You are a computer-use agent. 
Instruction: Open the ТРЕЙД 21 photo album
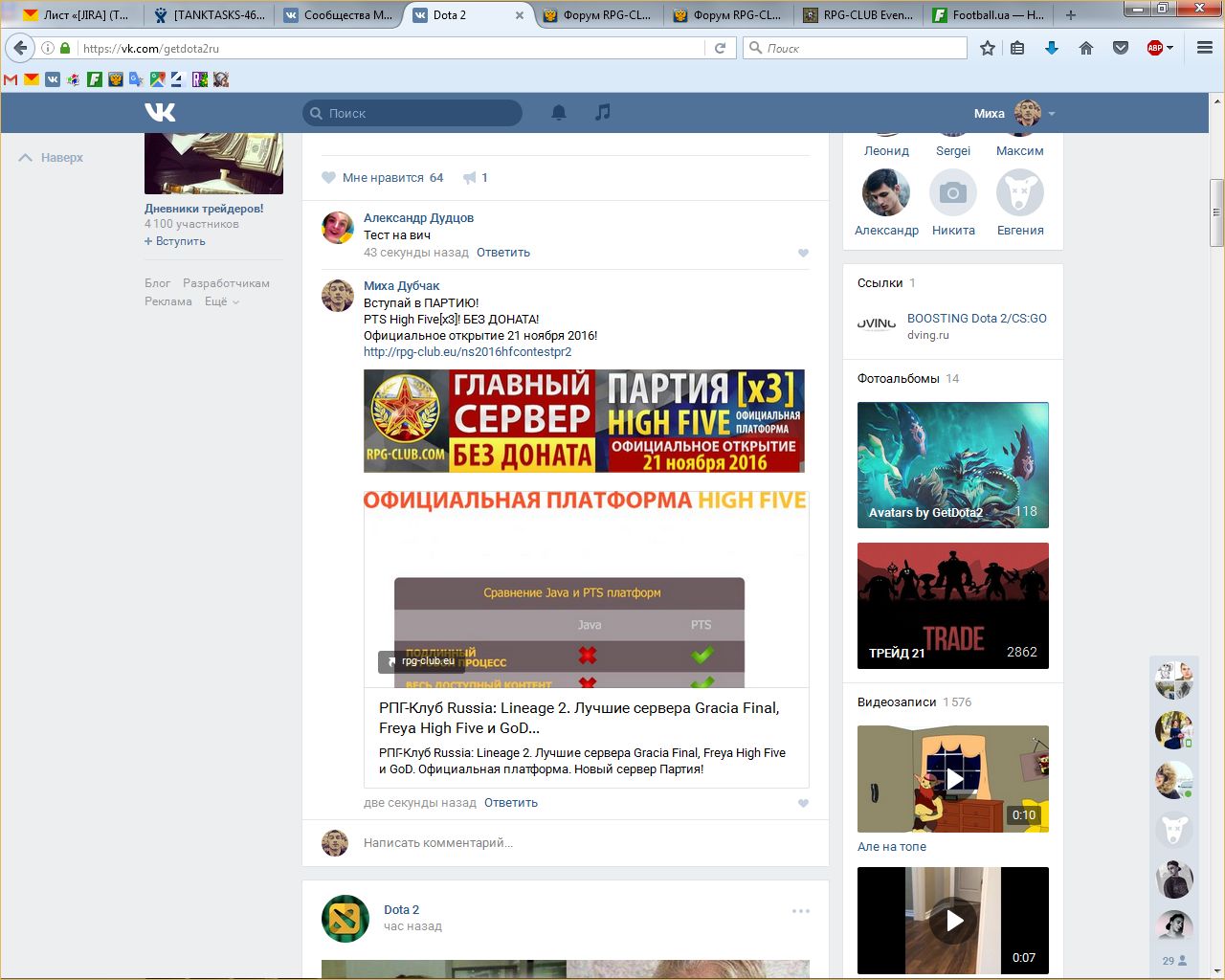pyautogui.click(x=953, y=606)
